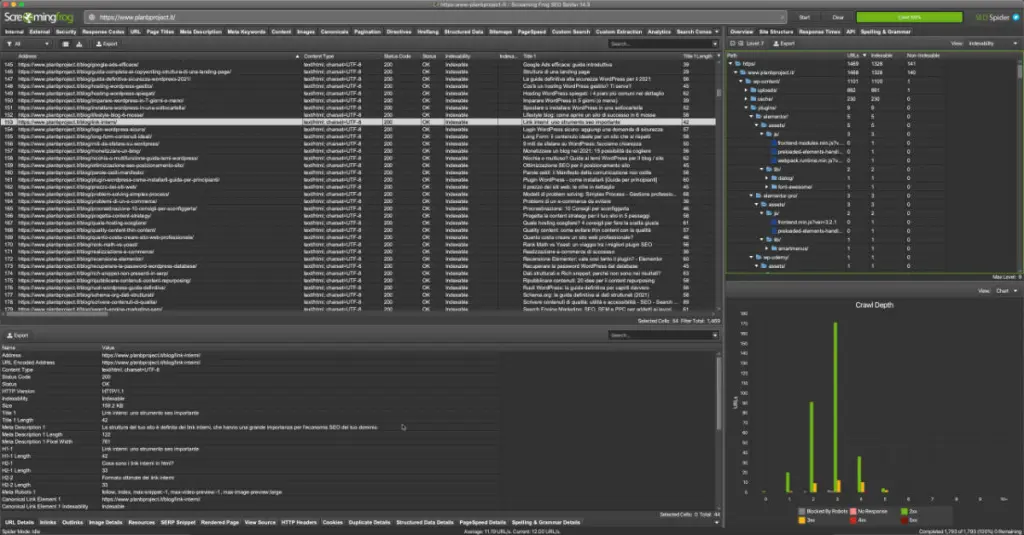
Task: Collapse the https/ tree node
Action: click(731, 64)
